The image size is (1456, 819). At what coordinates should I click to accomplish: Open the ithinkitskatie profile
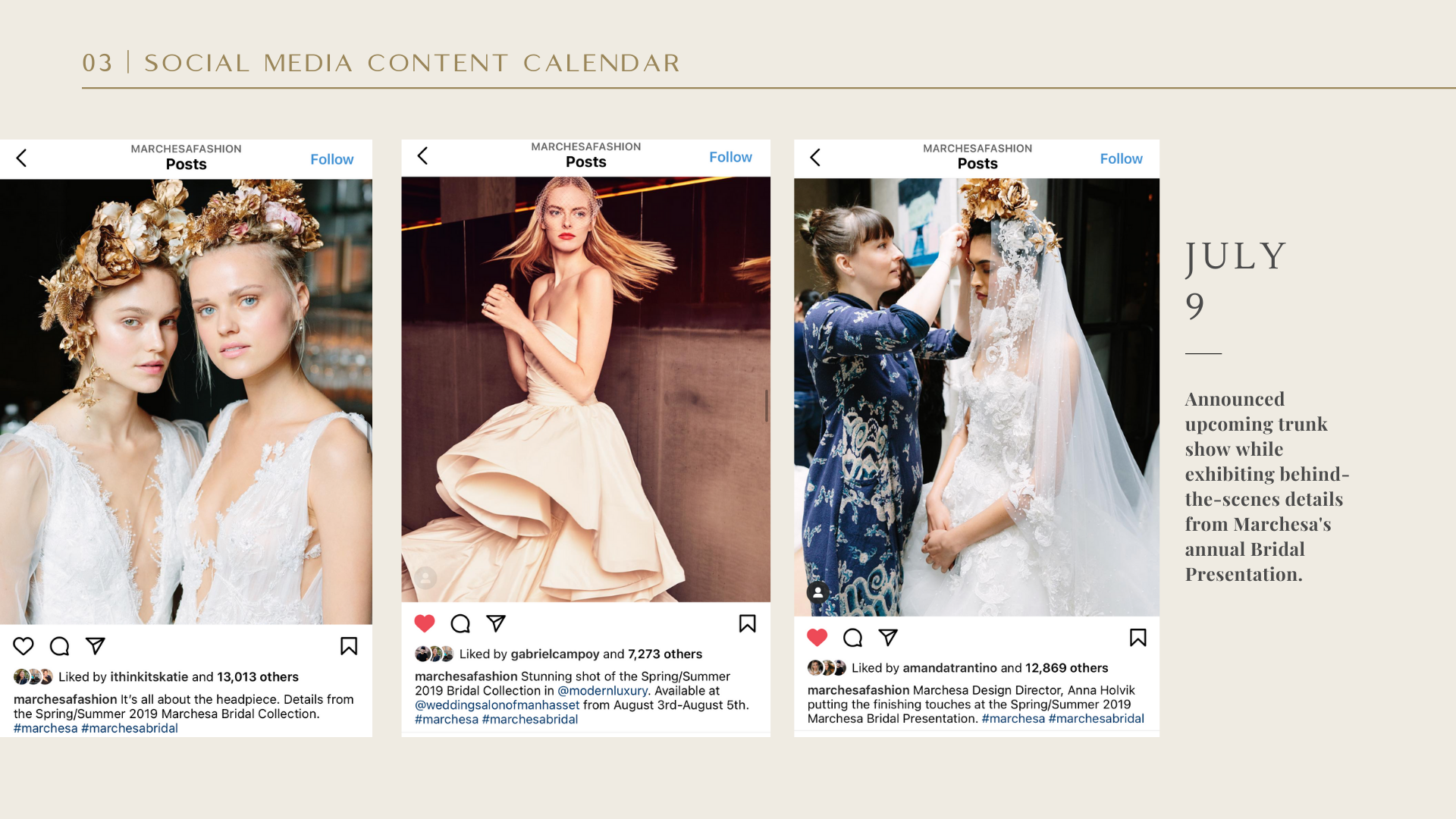tap(149, 676)
